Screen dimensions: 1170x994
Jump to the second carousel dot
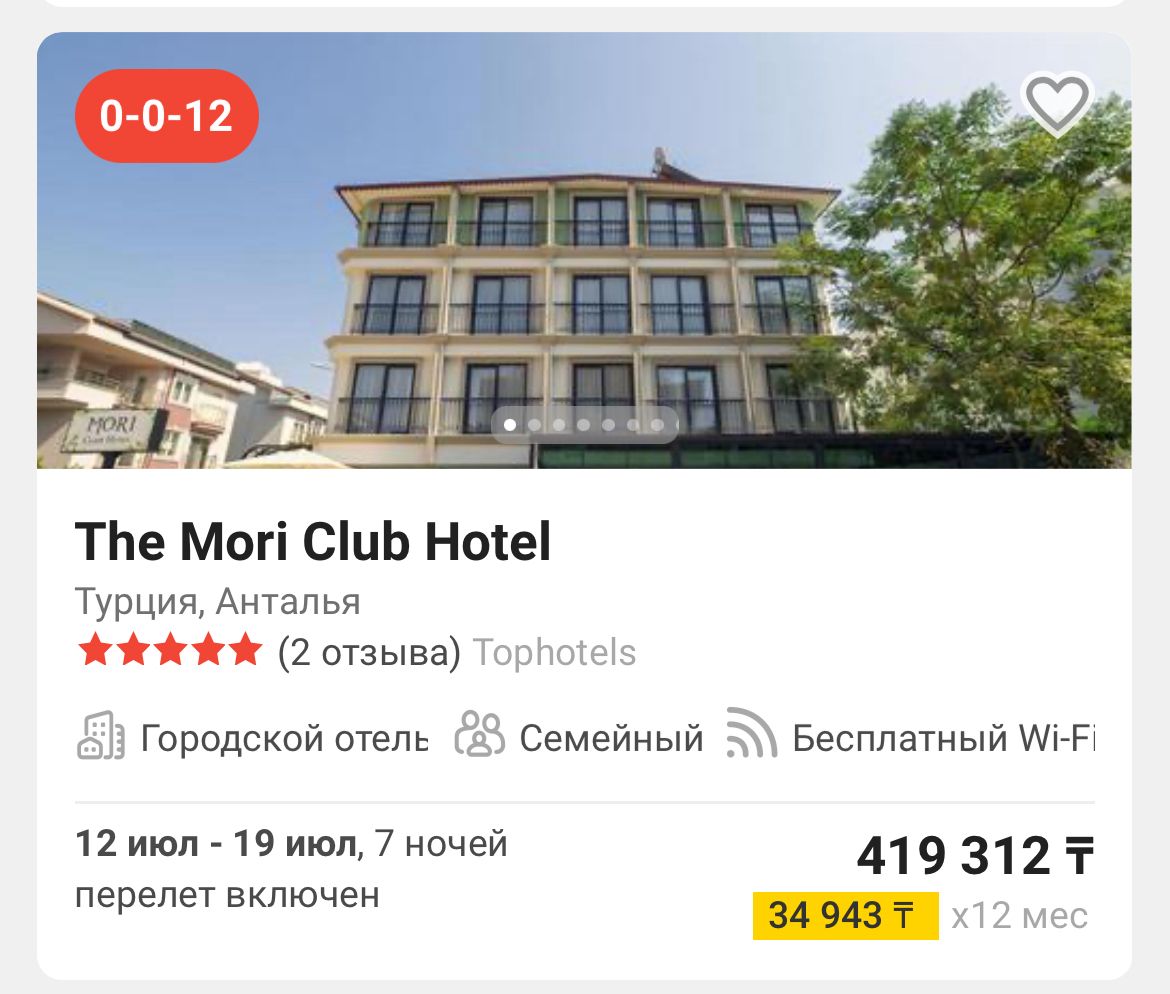click(534, 425)
